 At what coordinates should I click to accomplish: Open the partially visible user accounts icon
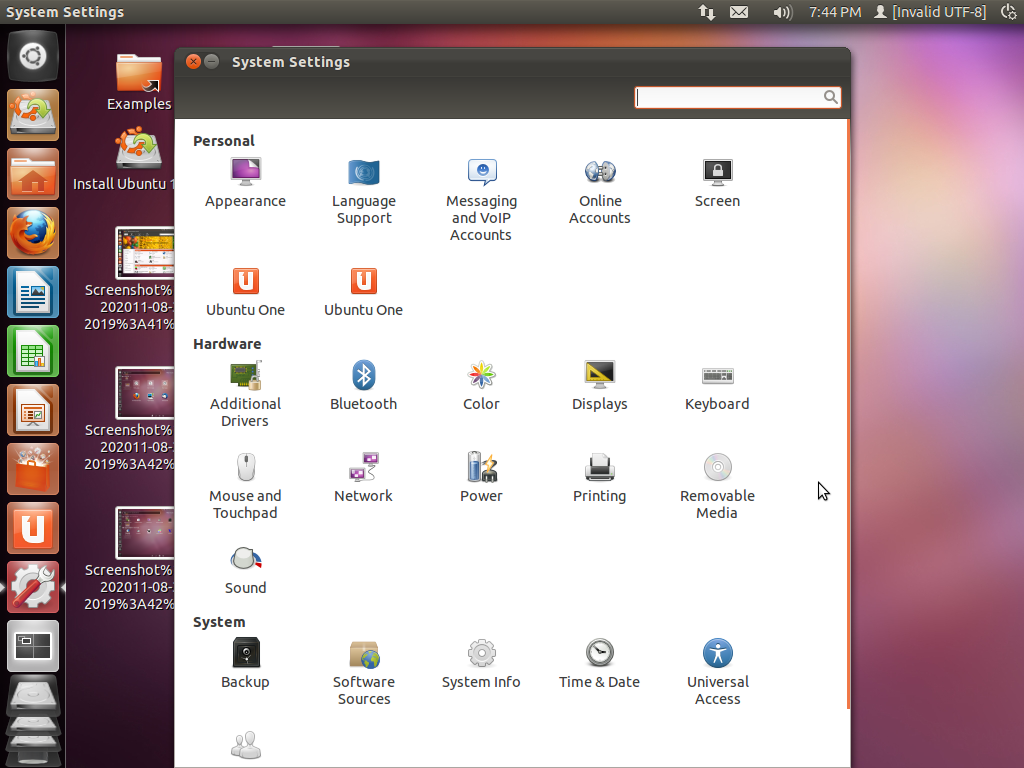246,746
